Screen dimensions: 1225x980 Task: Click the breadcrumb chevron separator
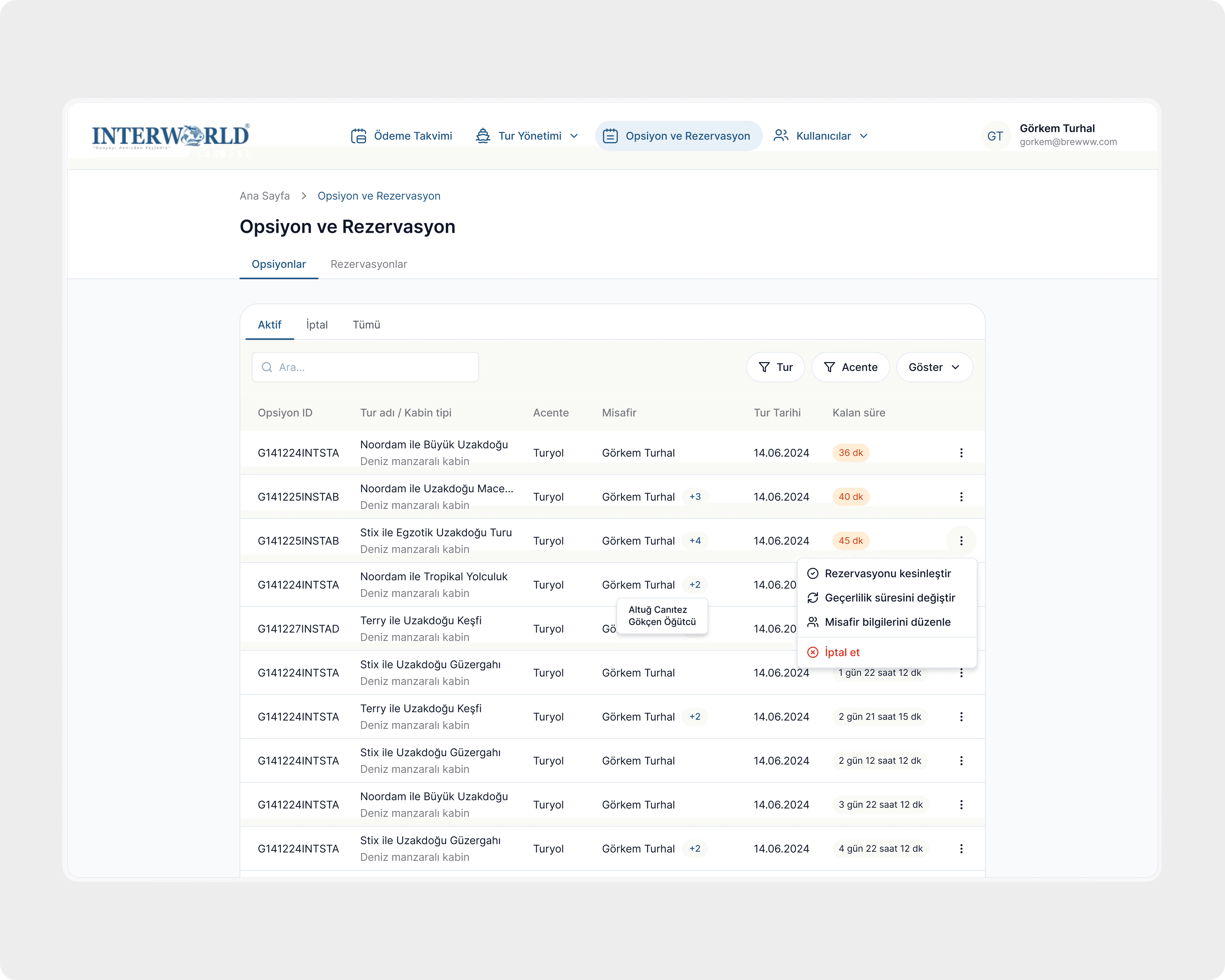(304, 196)
